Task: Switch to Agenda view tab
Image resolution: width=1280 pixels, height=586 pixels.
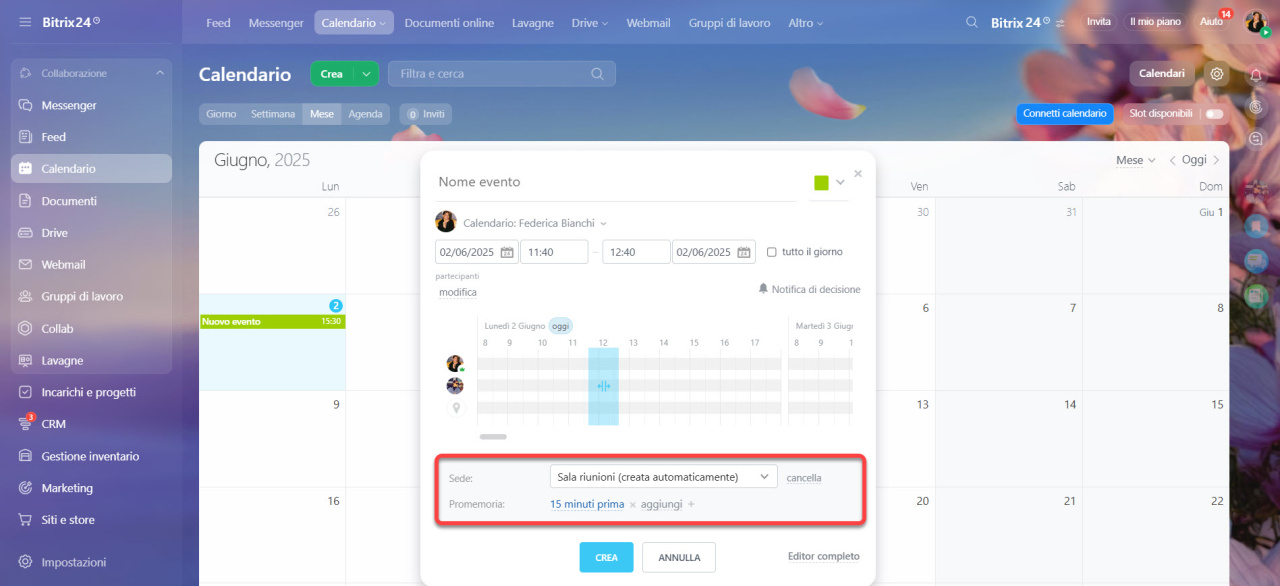Action: point(365,114)
